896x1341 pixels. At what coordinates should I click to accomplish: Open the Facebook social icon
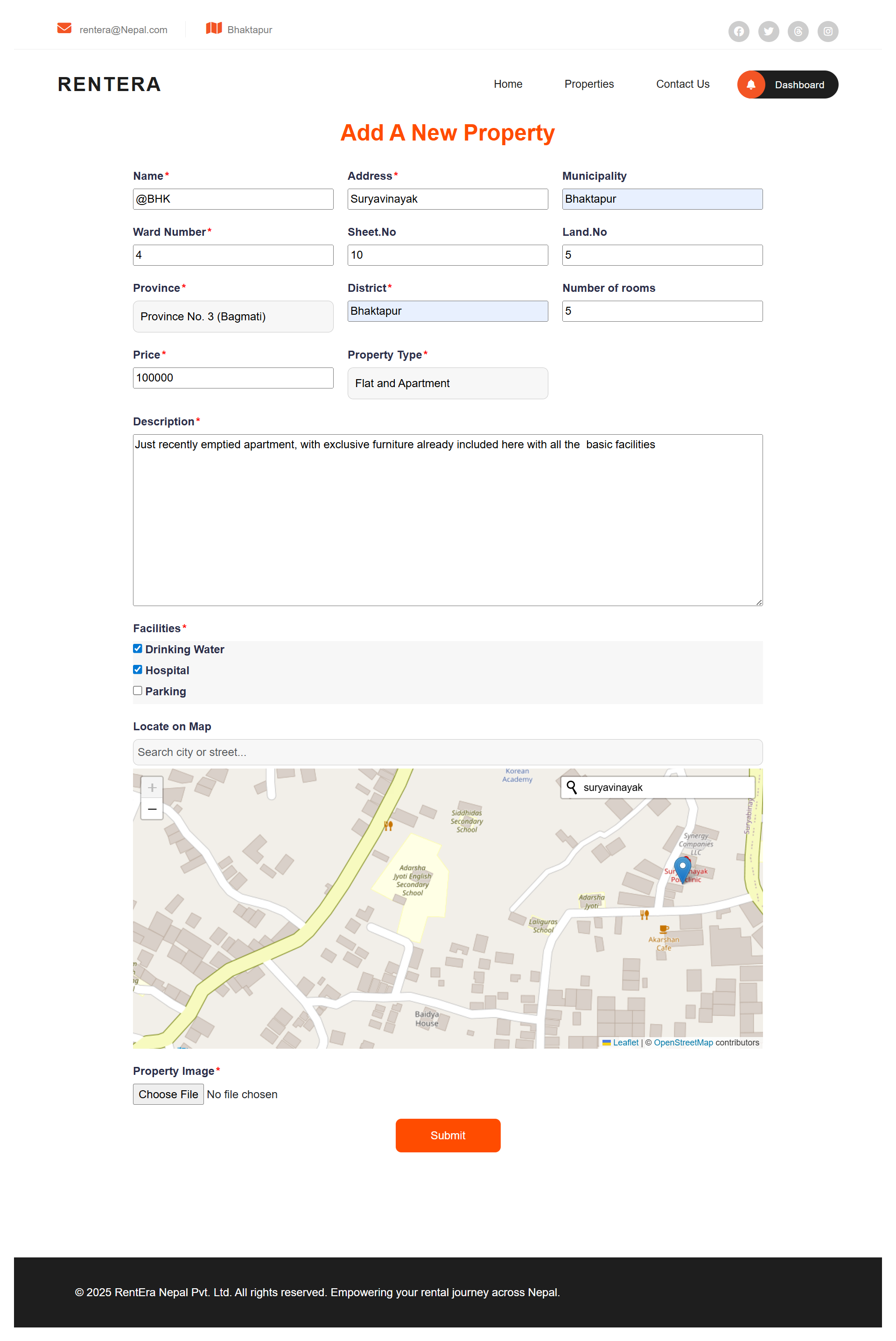tap(738, 31)
